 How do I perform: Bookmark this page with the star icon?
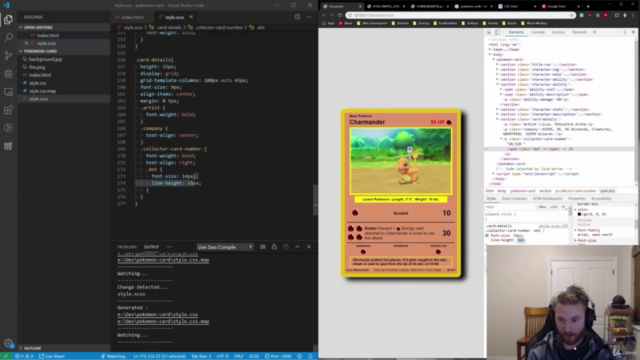click(571, 15)
